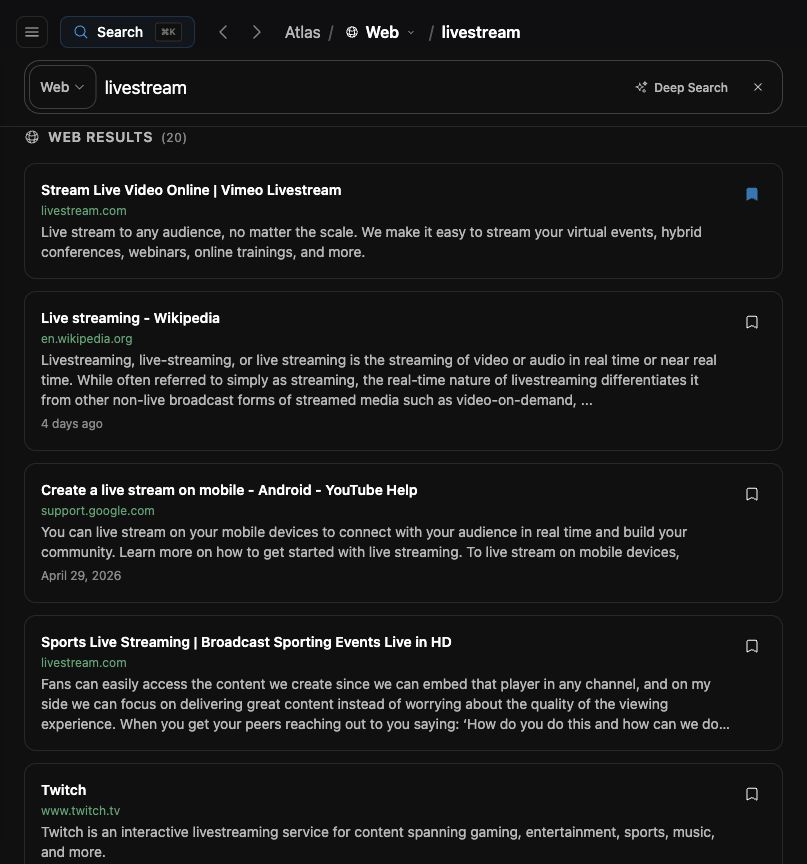Click the livestream breadcrumb
The width and height of the screenshot is (807, 864).
tap(481, 32)
